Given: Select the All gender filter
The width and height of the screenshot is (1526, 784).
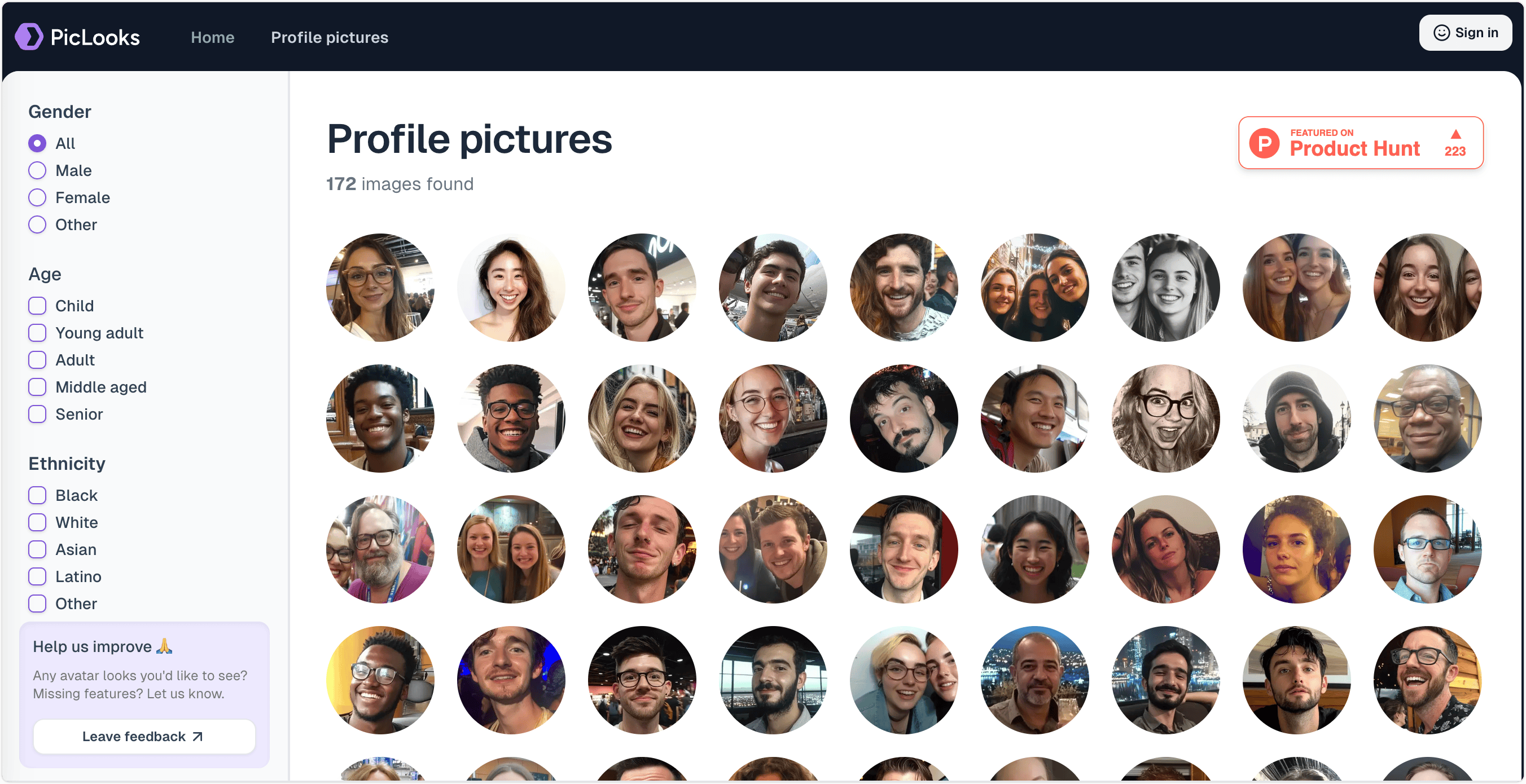Looking at the screenshot, I should tap(37, 143).
